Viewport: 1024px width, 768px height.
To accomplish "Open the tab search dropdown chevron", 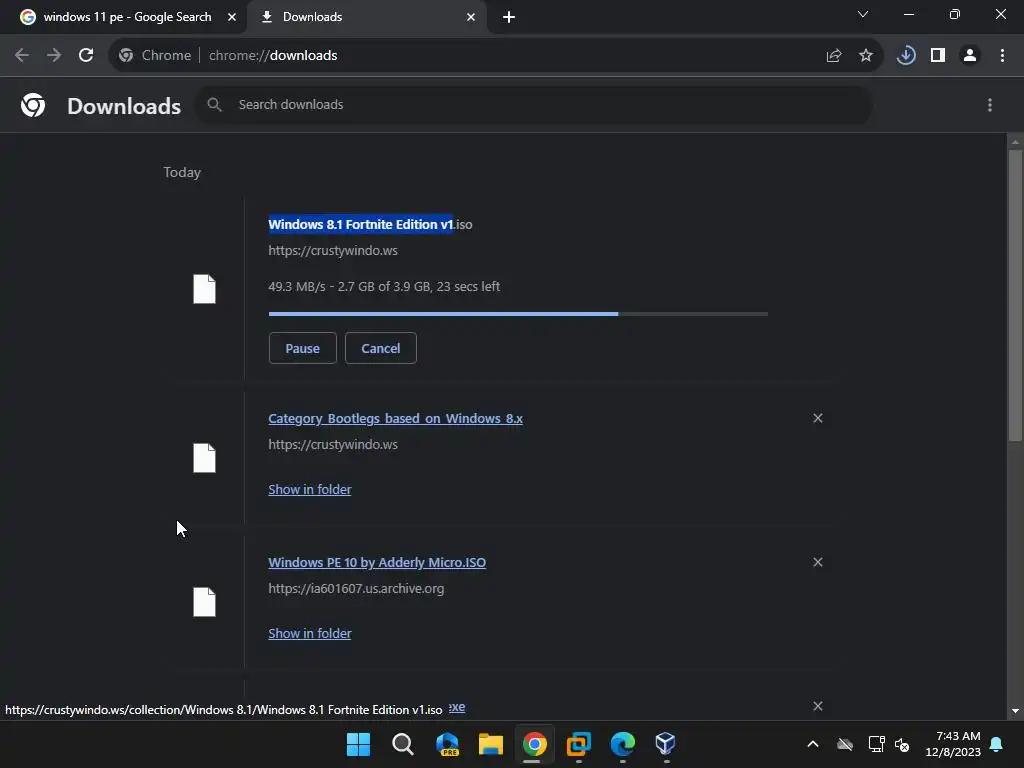I will coord(863,14).
